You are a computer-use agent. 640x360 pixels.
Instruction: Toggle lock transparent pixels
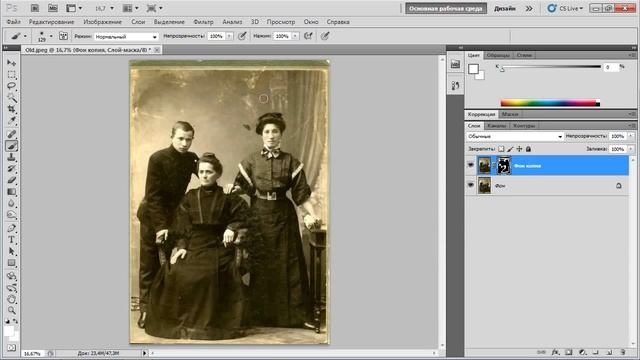coord(501,149)
